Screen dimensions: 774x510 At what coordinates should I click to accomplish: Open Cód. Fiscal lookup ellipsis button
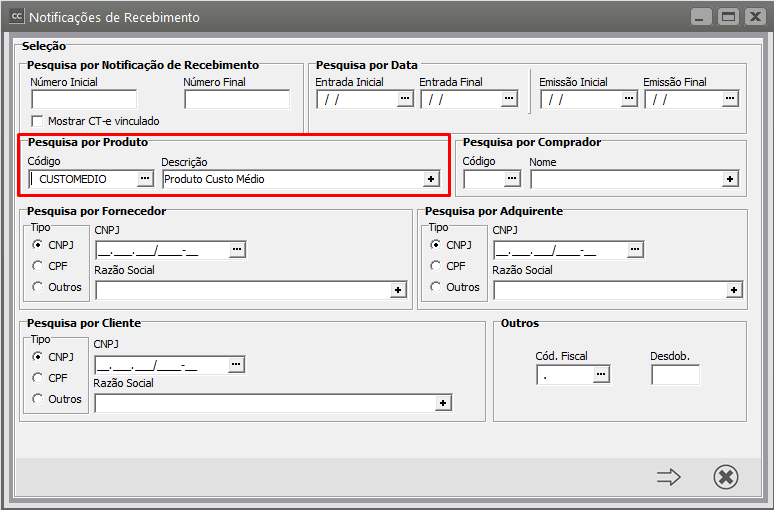pyautogui.click(x=600, y=375)
